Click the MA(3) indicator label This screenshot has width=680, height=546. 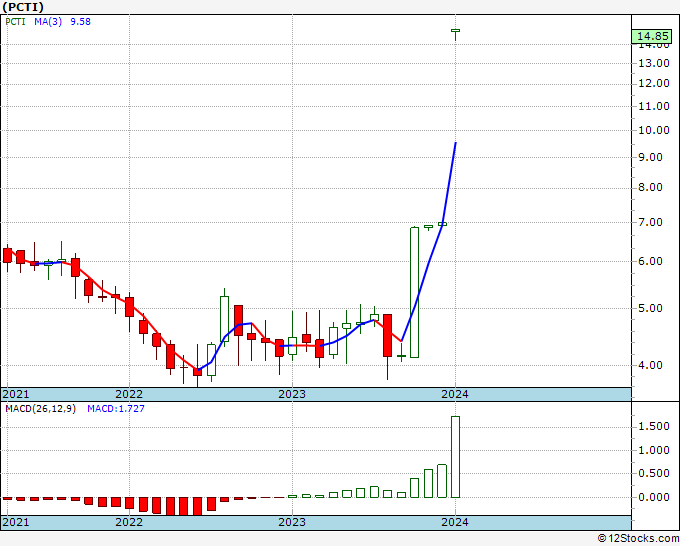(48, 22)
